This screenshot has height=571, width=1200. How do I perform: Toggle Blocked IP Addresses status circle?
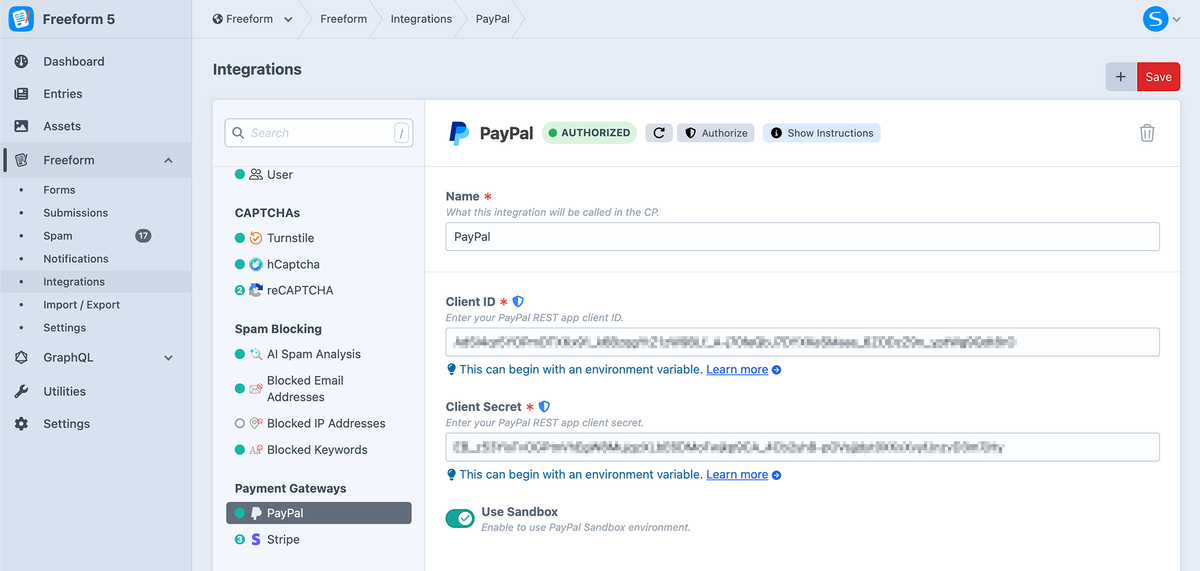pos(240,424)
